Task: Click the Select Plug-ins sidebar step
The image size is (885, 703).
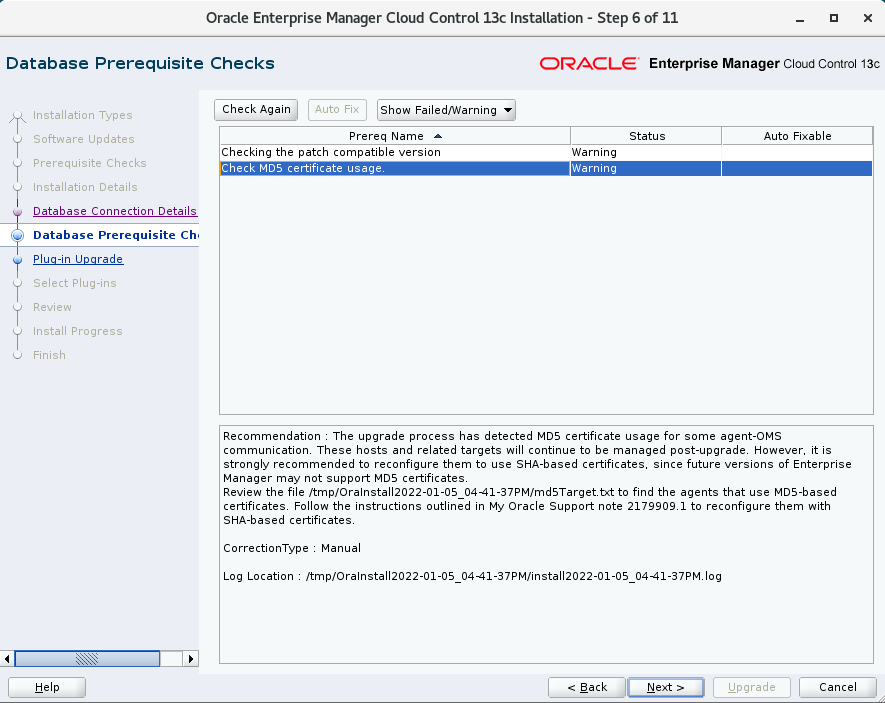Action: [75, 283]
